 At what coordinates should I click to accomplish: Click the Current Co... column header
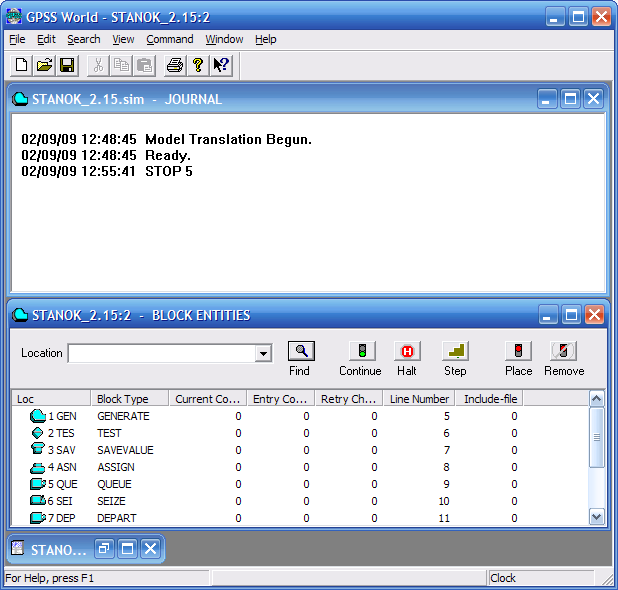(x=208, y=398)
